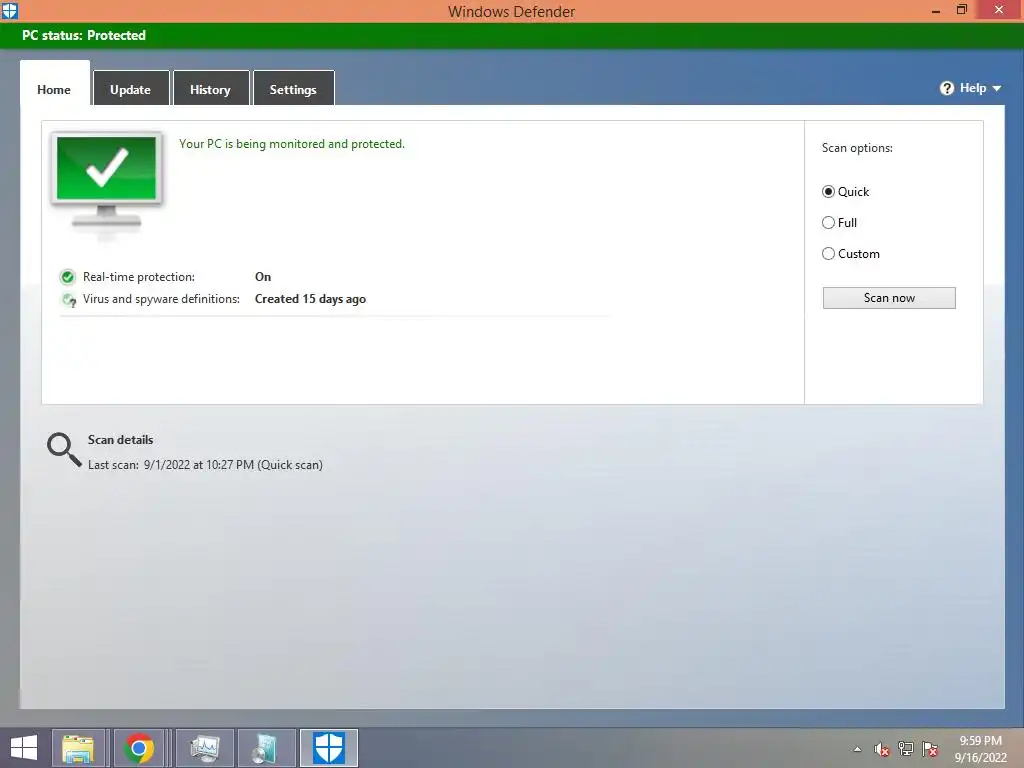
Task: Restore down the Windows Defender window
Action: [961, 10]
